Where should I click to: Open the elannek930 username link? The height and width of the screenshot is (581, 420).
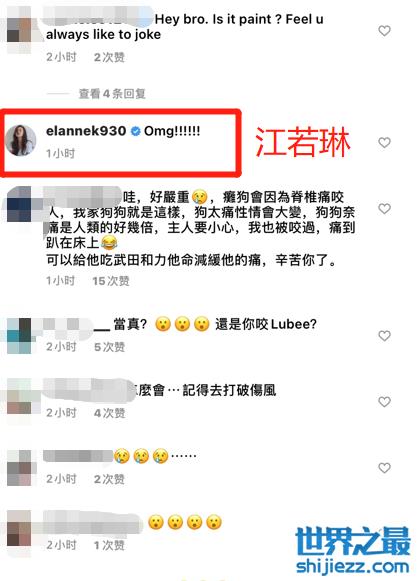[x=86, y=131]
